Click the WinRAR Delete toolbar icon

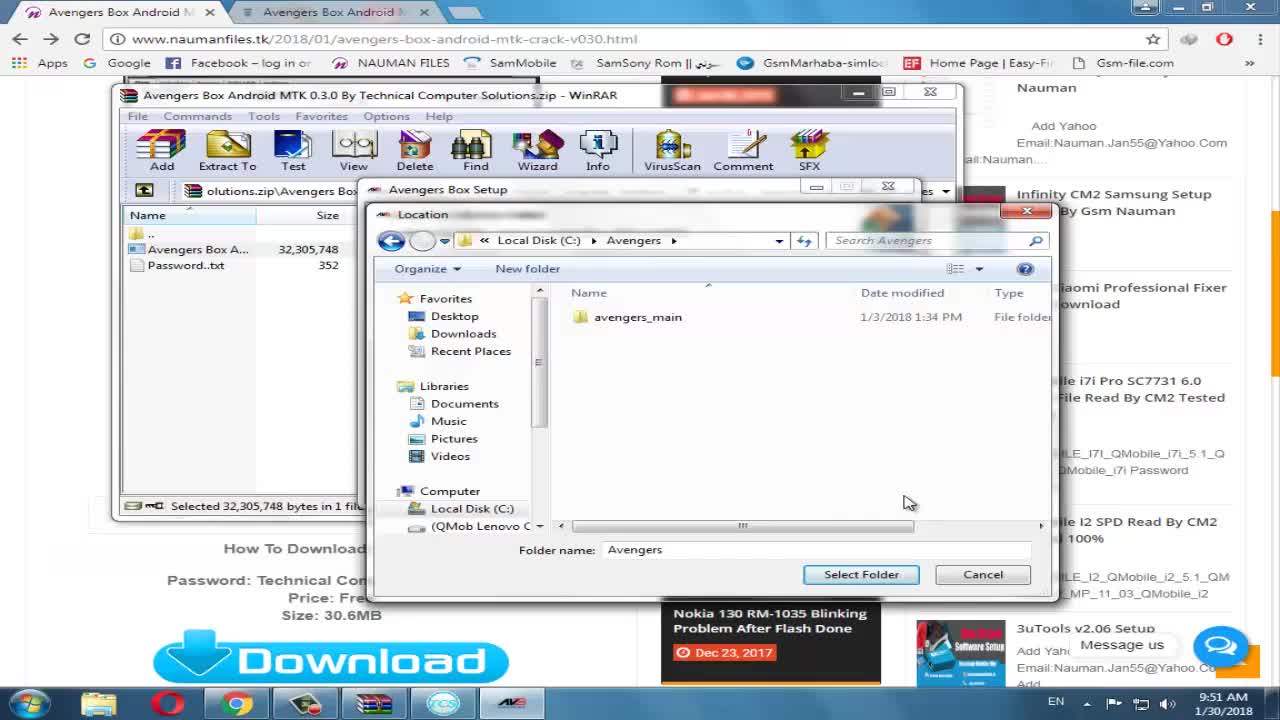(x=414, y=150)
